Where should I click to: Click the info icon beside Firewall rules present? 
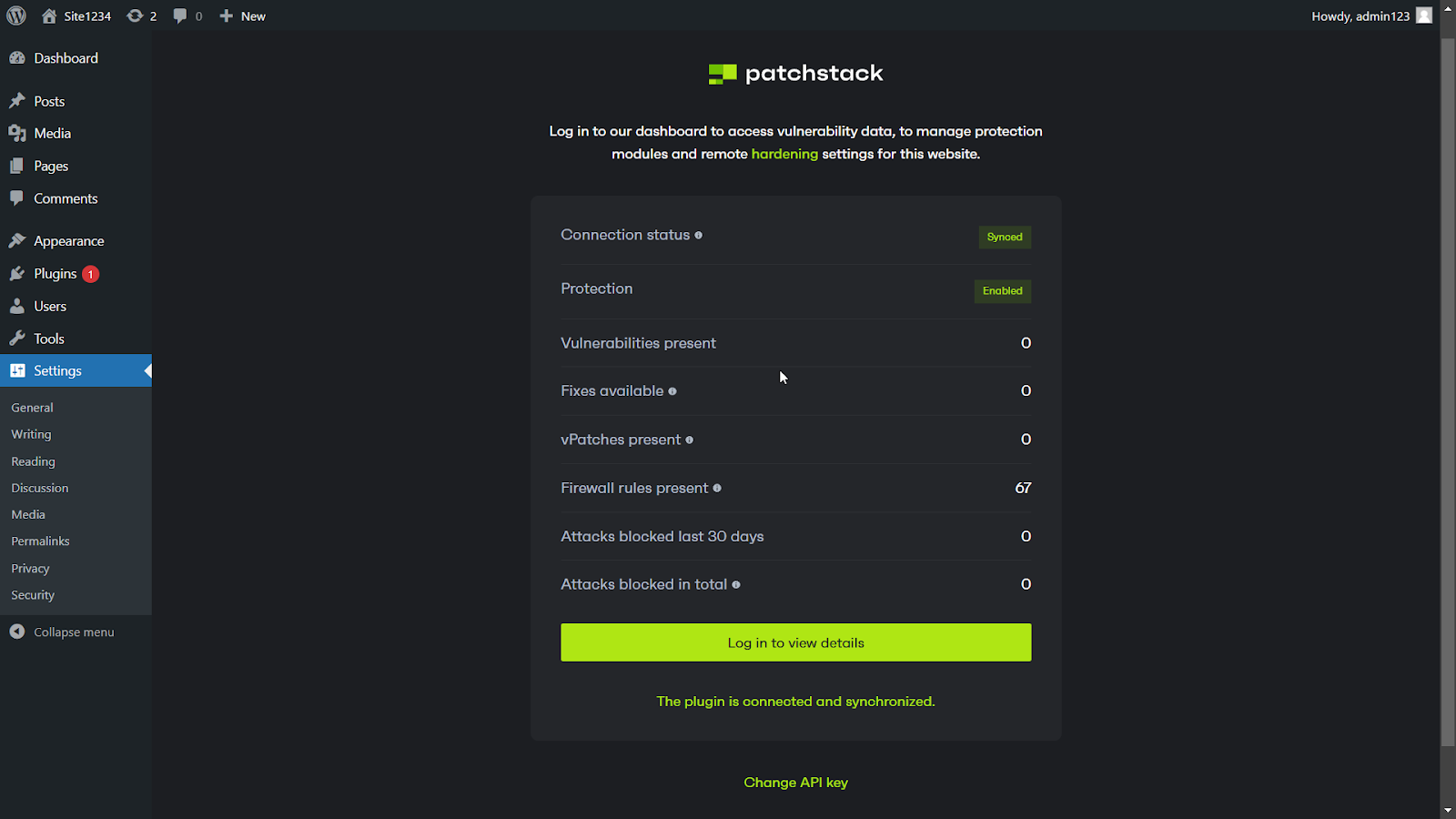(x=717, y=489)
